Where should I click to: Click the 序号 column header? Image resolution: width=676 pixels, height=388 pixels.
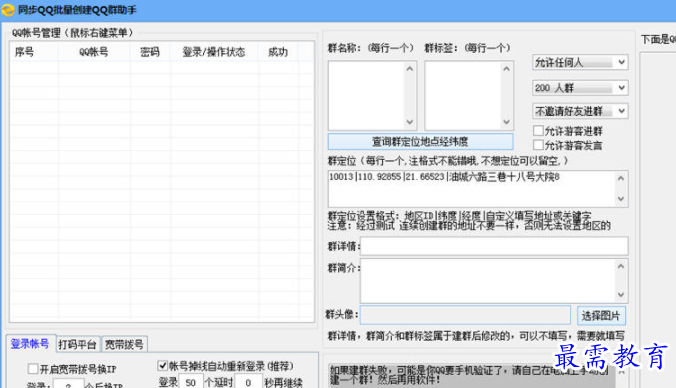(34, 52)
